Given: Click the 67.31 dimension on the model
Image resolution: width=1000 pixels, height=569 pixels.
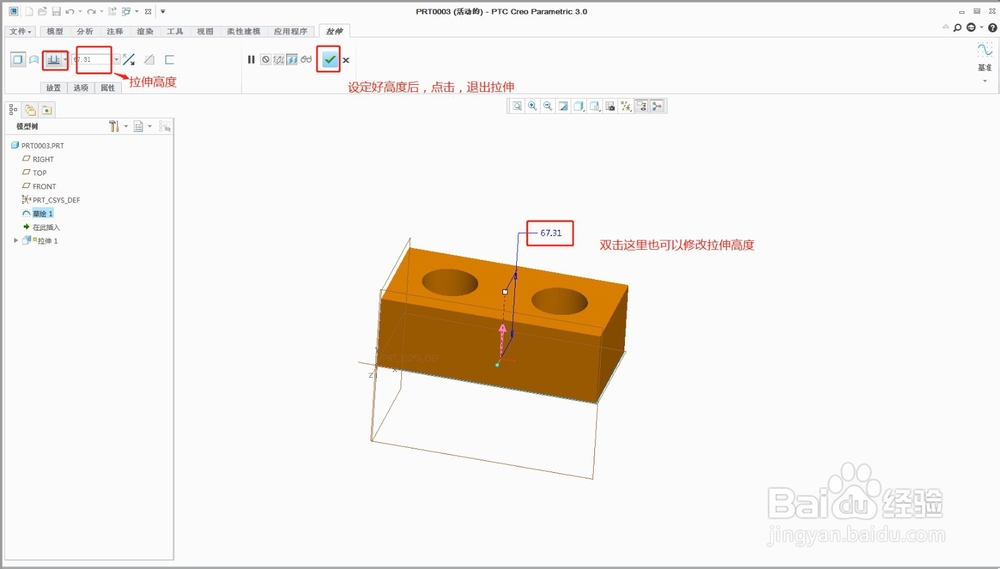Looking at the screenshot, I should point(551,233).
